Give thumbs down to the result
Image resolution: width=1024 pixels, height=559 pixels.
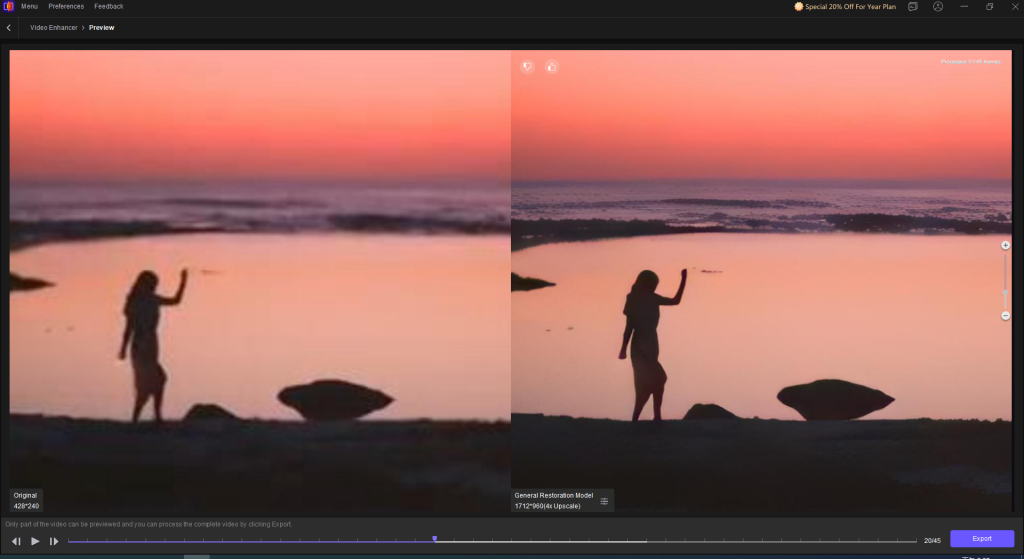tap(527, 67)
